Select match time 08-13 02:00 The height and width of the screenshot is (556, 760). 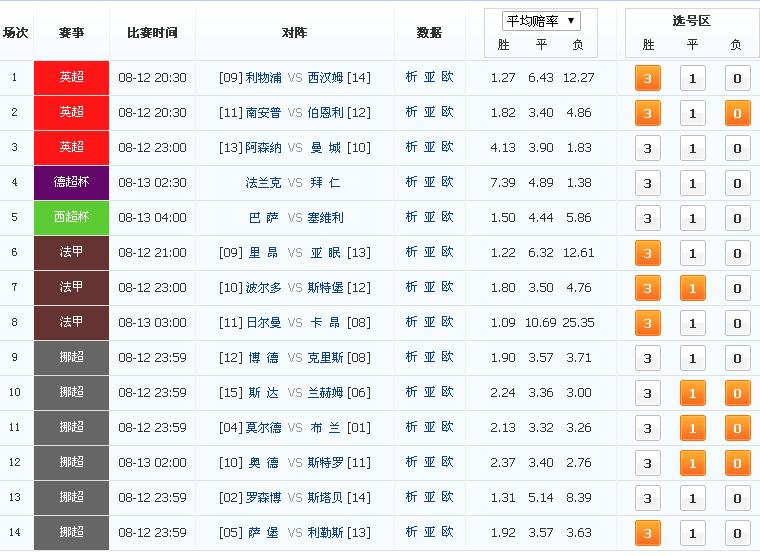click(x=152, y=462)
